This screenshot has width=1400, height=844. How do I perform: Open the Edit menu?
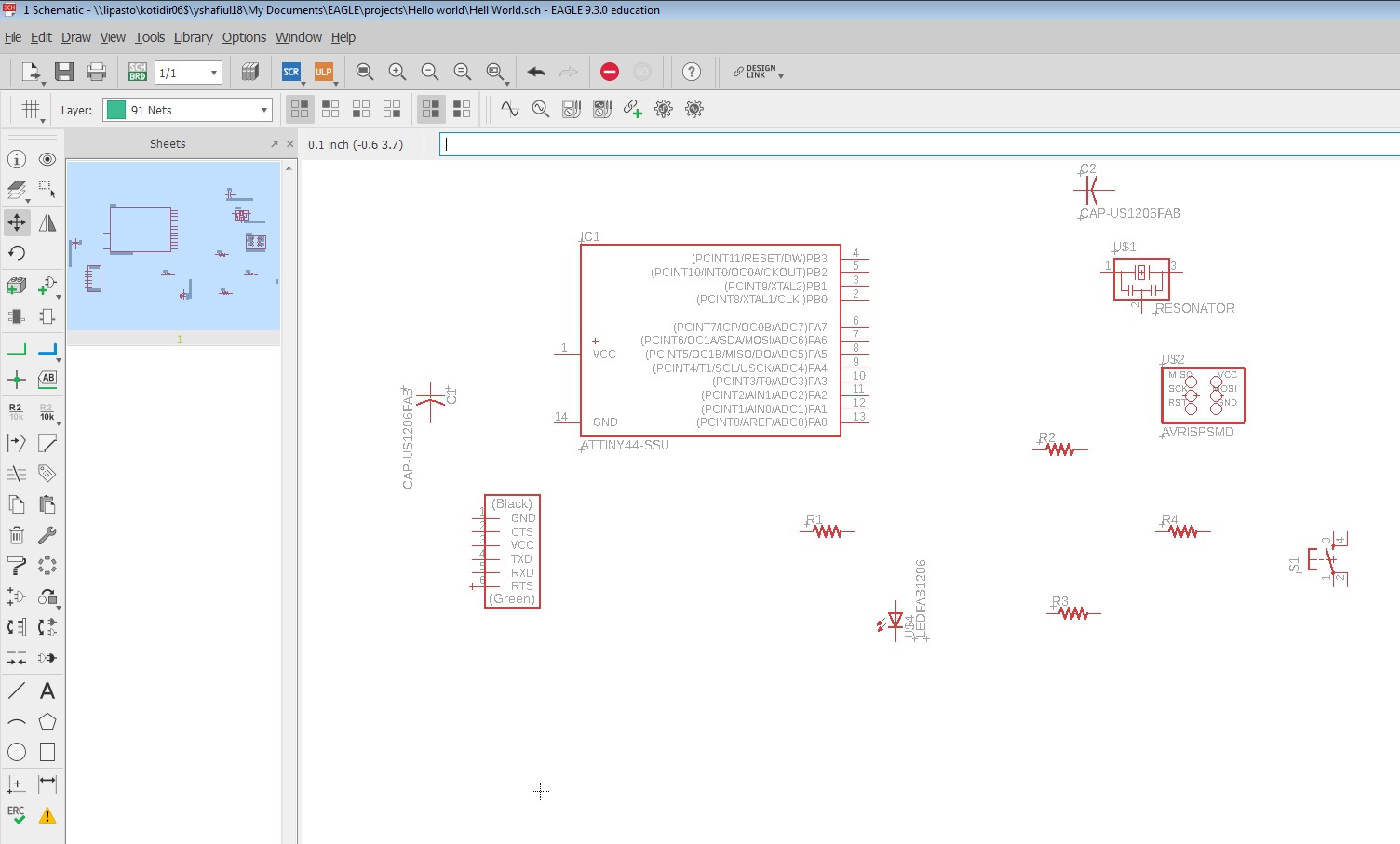tap(41, 37)
